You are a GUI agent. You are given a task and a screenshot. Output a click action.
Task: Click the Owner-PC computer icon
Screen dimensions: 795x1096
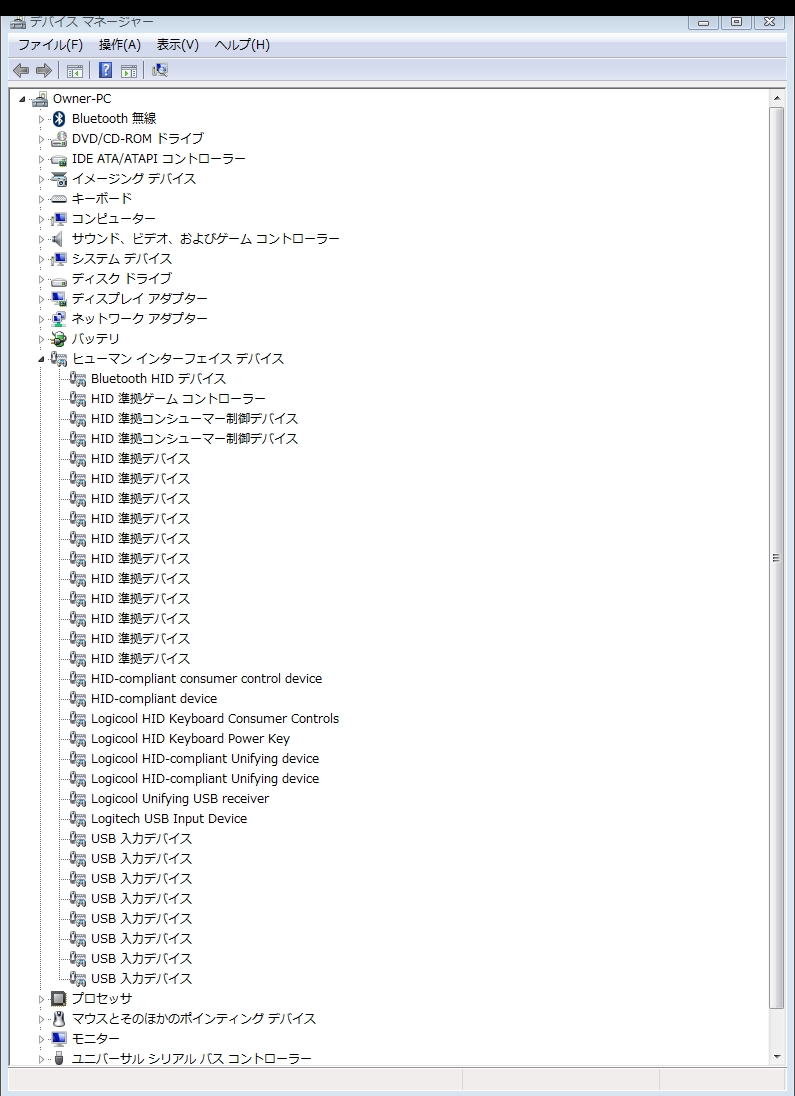tap(41, 99)
